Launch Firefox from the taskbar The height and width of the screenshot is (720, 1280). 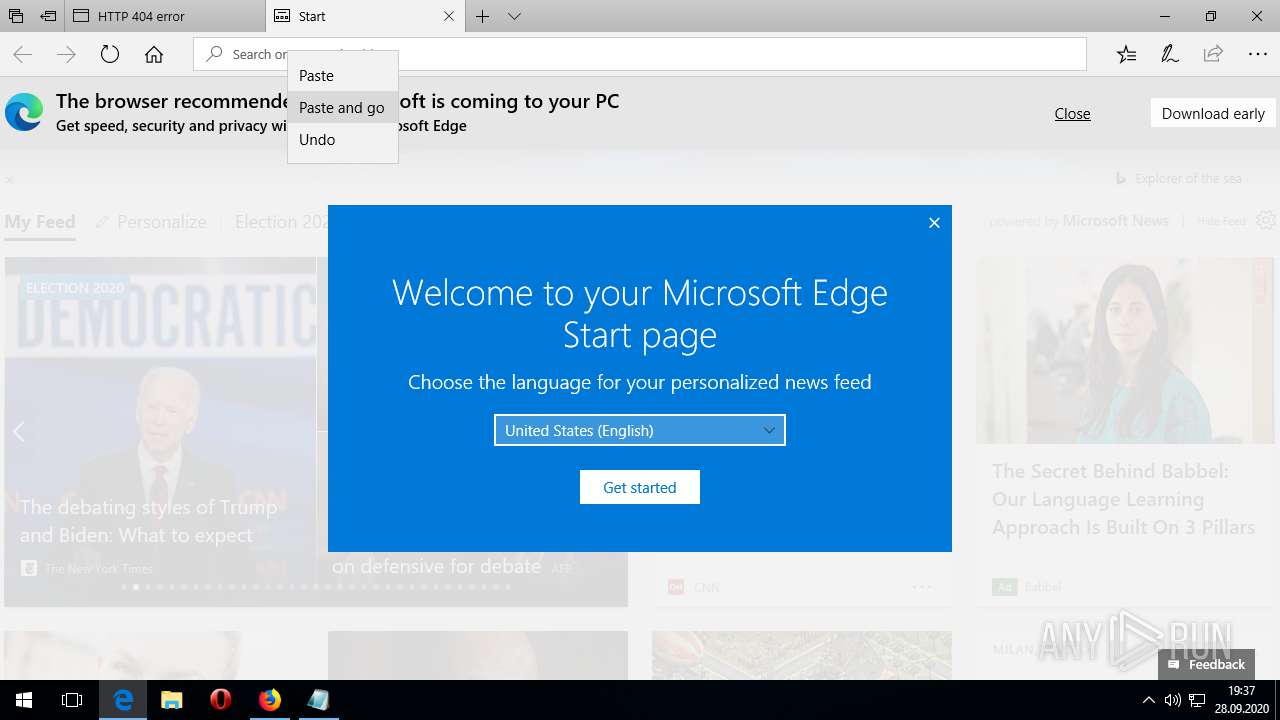point(270,700)
